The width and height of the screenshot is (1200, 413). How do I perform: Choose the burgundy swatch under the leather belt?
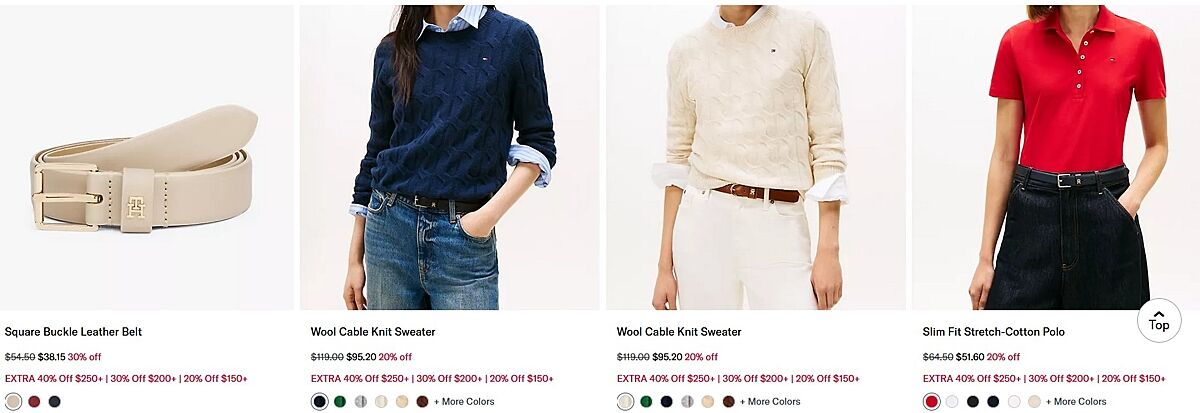pos(34,401)
